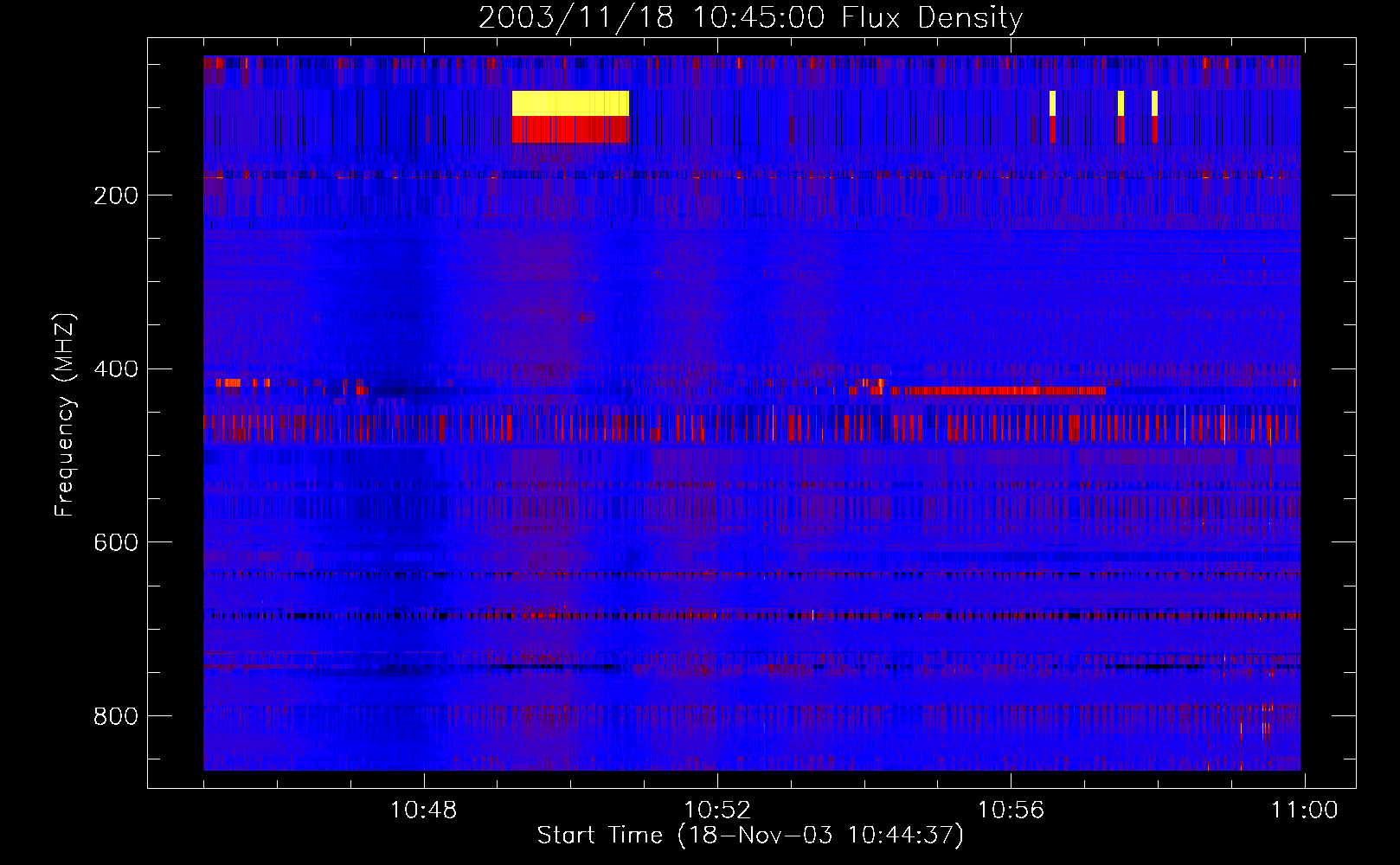Click the 400 frequency tick label

116,369
